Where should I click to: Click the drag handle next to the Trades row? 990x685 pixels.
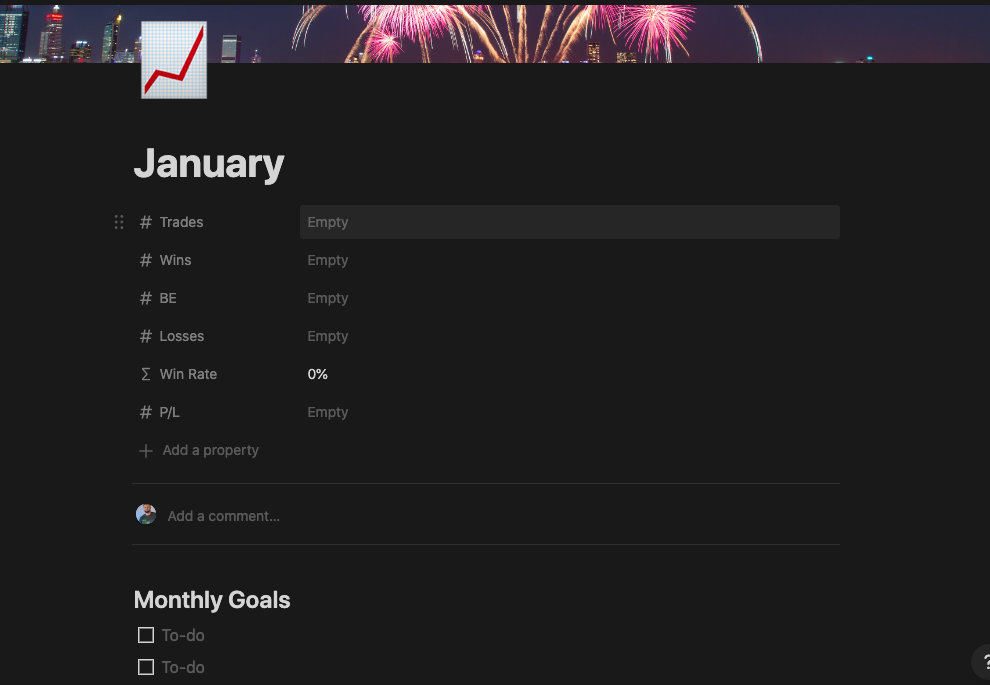(119, 222)
